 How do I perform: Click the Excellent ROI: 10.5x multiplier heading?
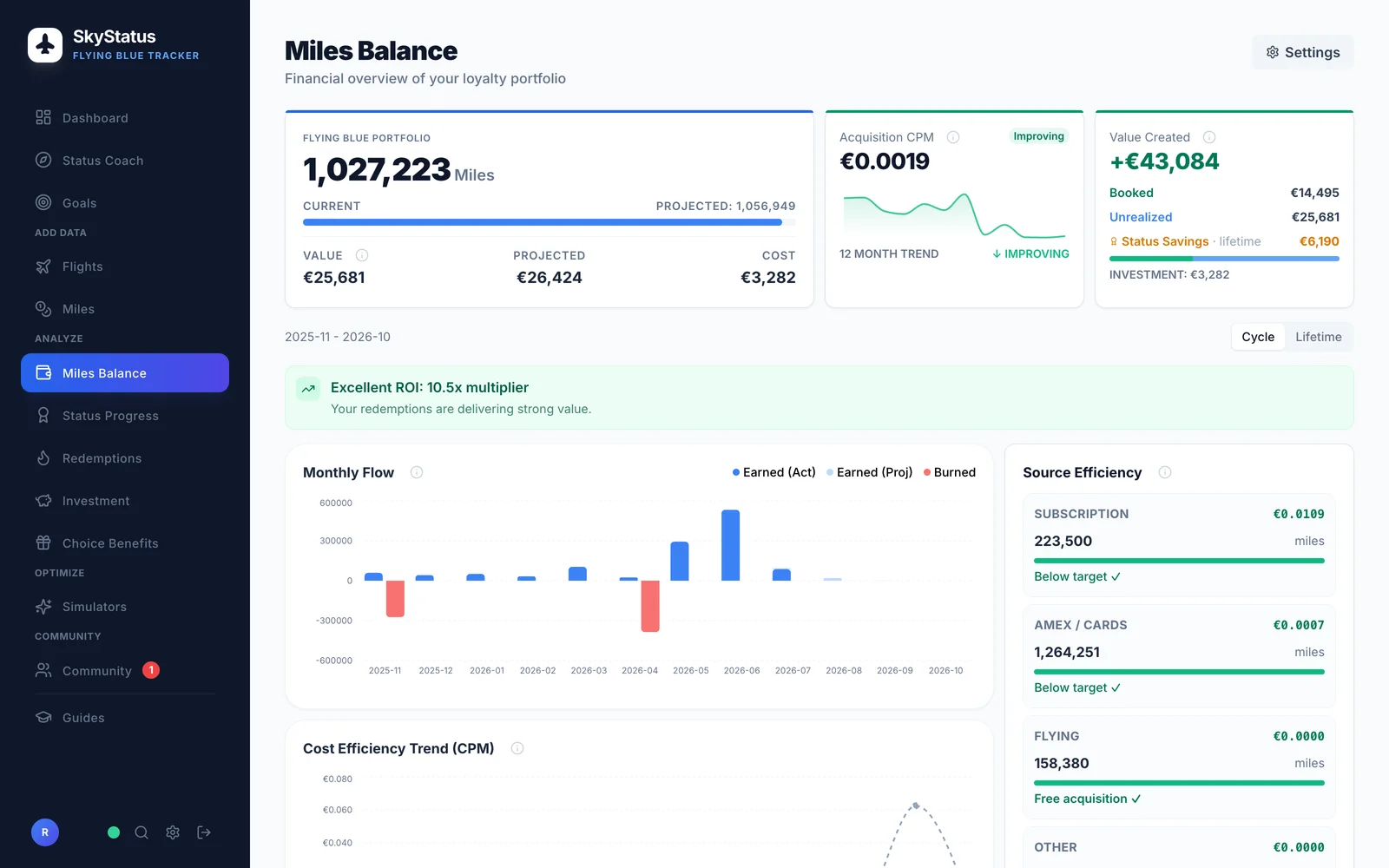click(x=430, y=387)
